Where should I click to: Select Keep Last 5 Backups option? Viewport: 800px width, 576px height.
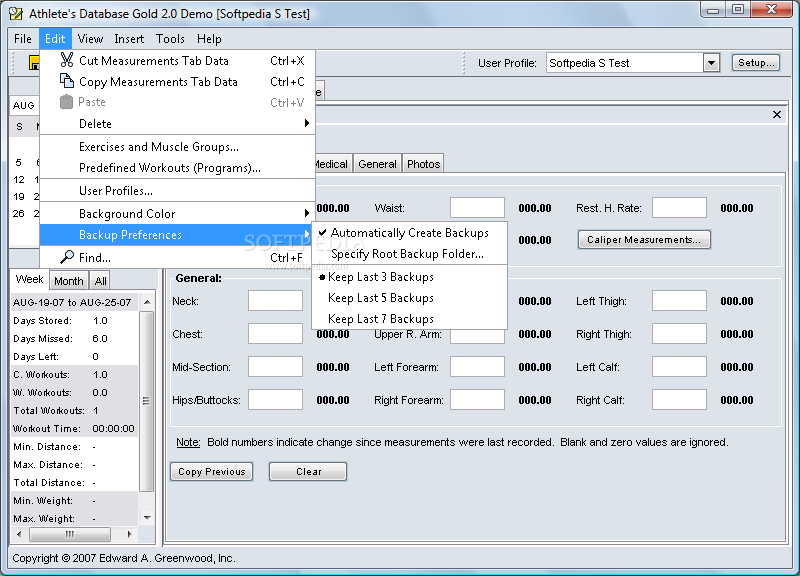409,298
